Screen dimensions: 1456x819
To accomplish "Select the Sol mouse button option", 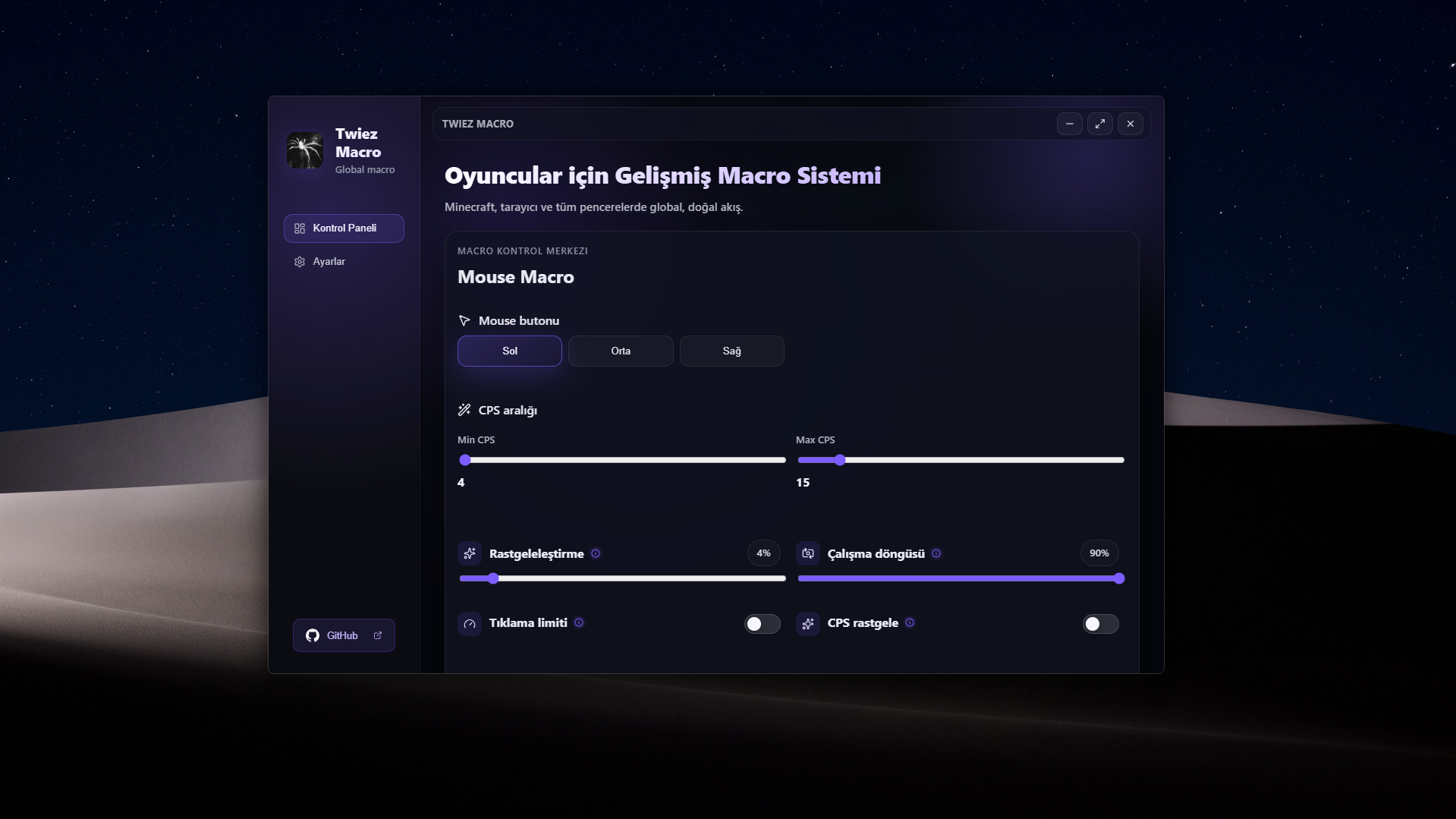I will (x=510, y=351).
